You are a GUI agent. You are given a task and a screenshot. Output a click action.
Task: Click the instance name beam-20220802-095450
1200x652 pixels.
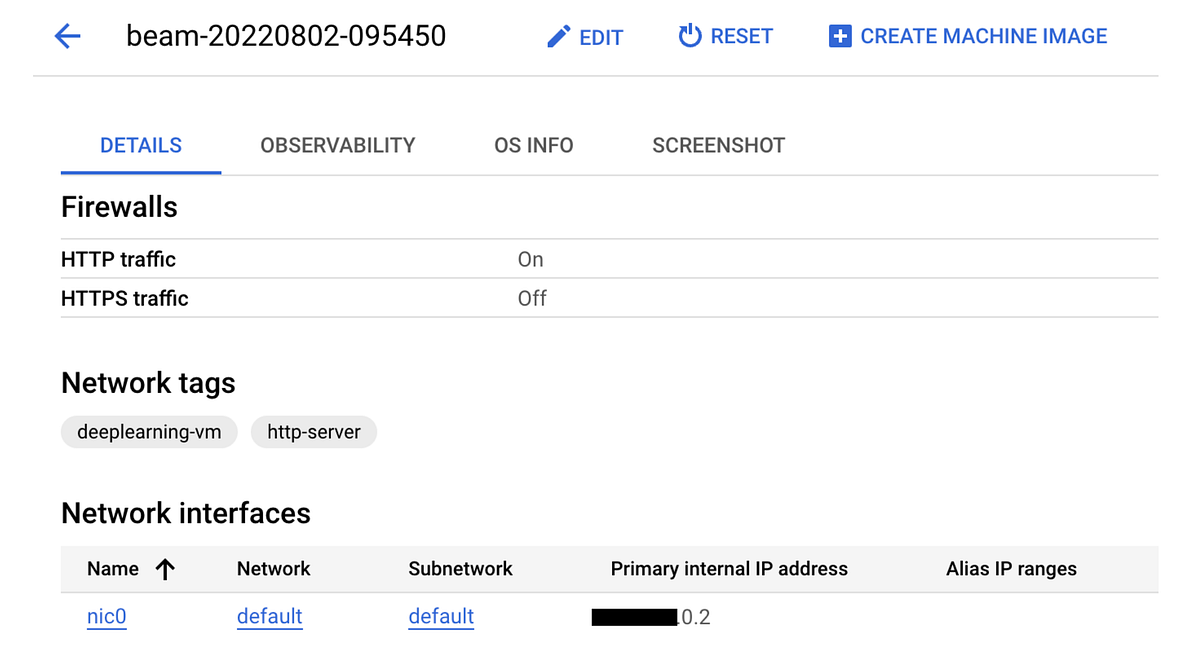point(284,36)
